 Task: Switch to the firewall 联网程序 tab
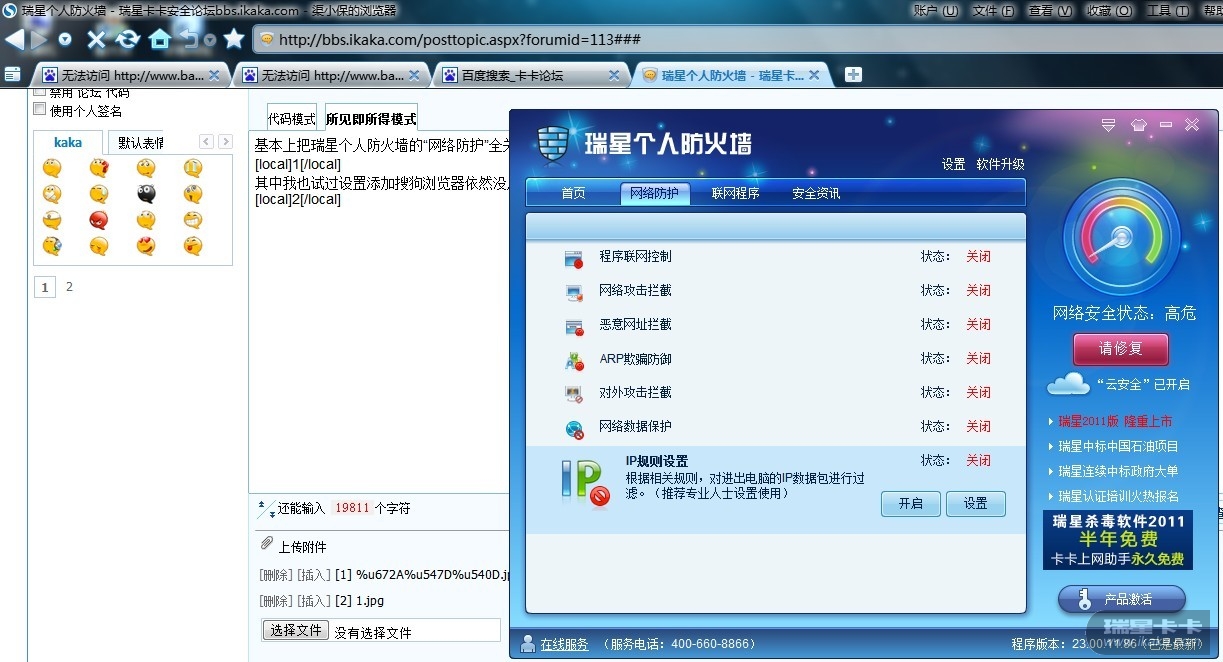[736, 193]
